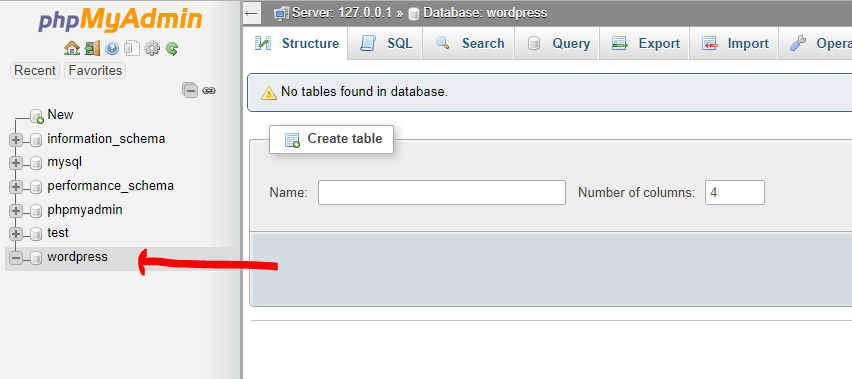This screenshot has height=379, width=852.
Task: Open phpMyAdmin documentation help icon
Action: [112, 49]
